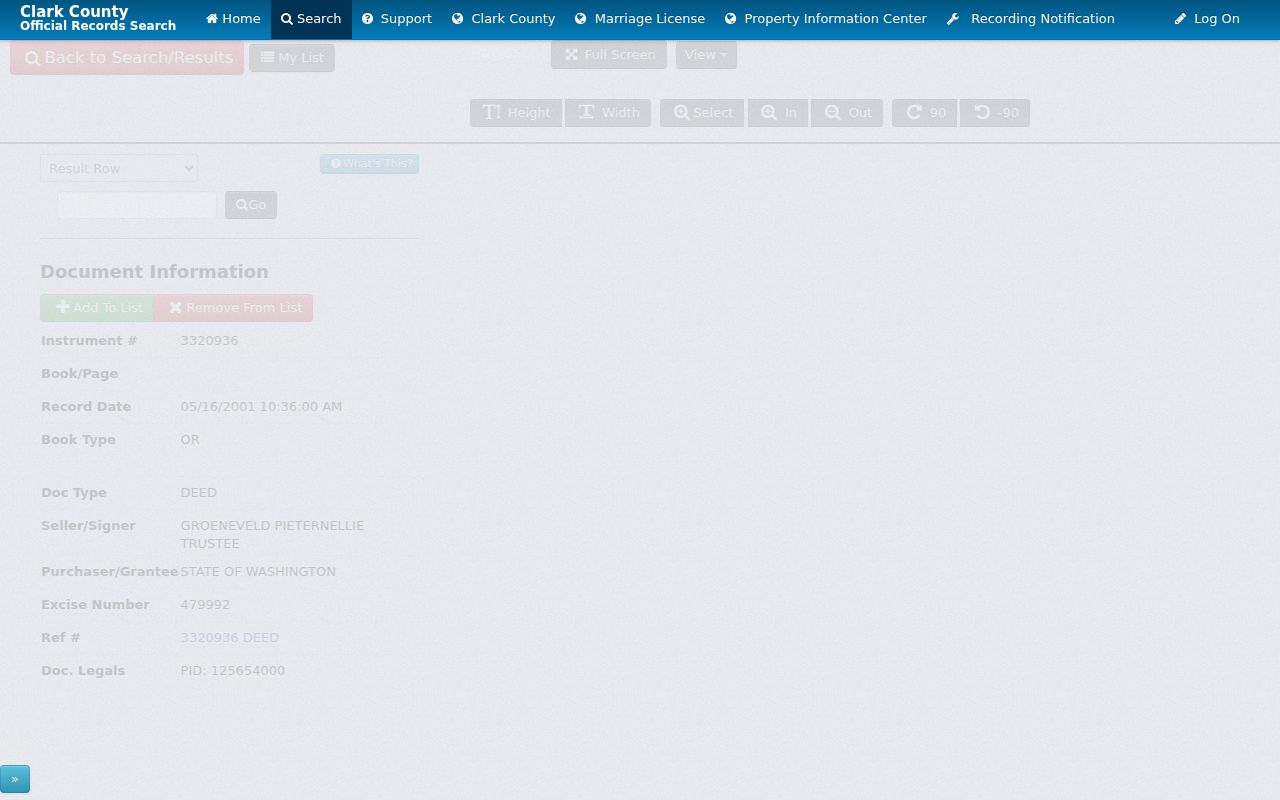This screenshot has height=800, width=1280.
Task: Click Remove From List button
Action: tap(234, 308)
